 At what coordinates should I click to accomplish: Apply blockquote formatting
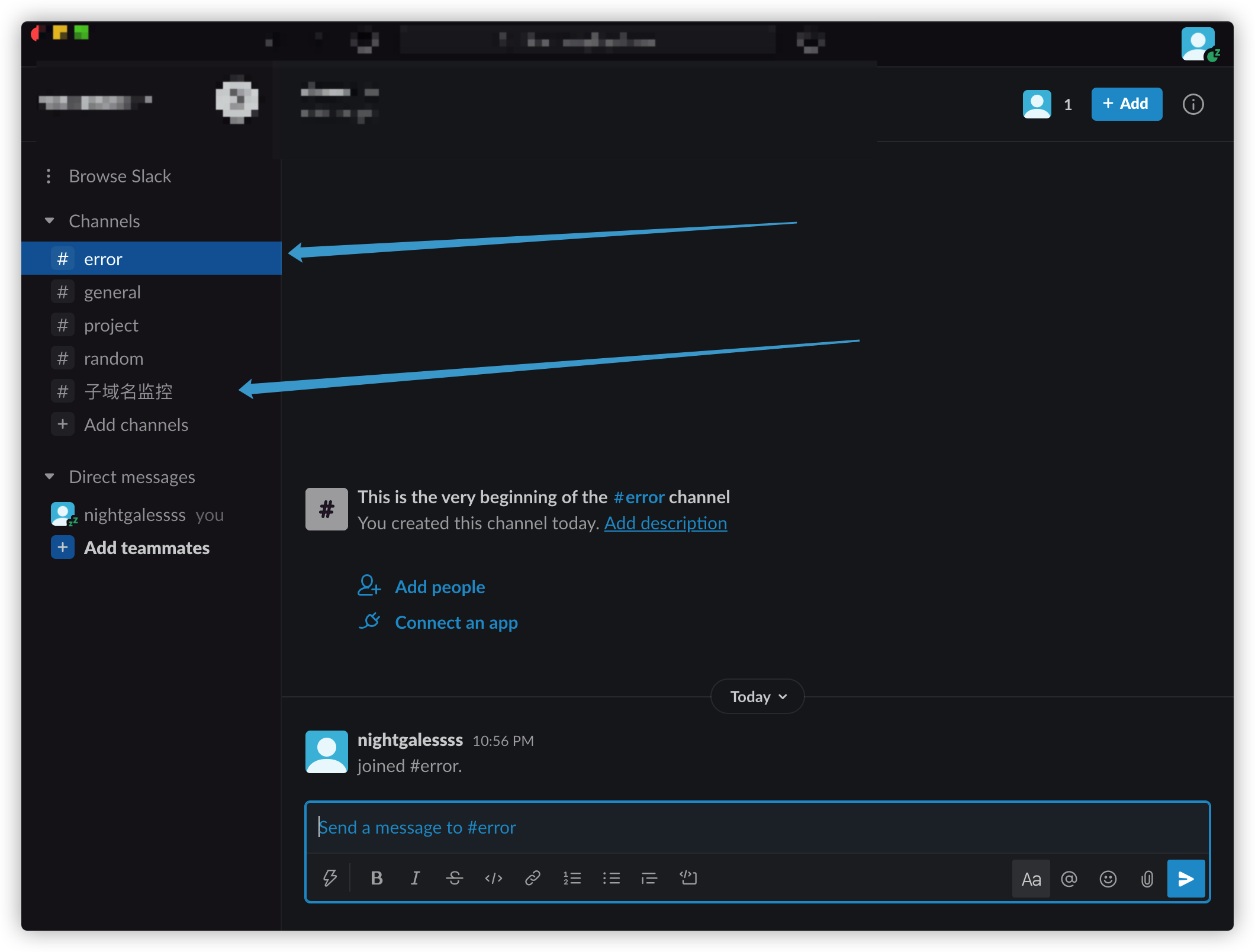649,878
